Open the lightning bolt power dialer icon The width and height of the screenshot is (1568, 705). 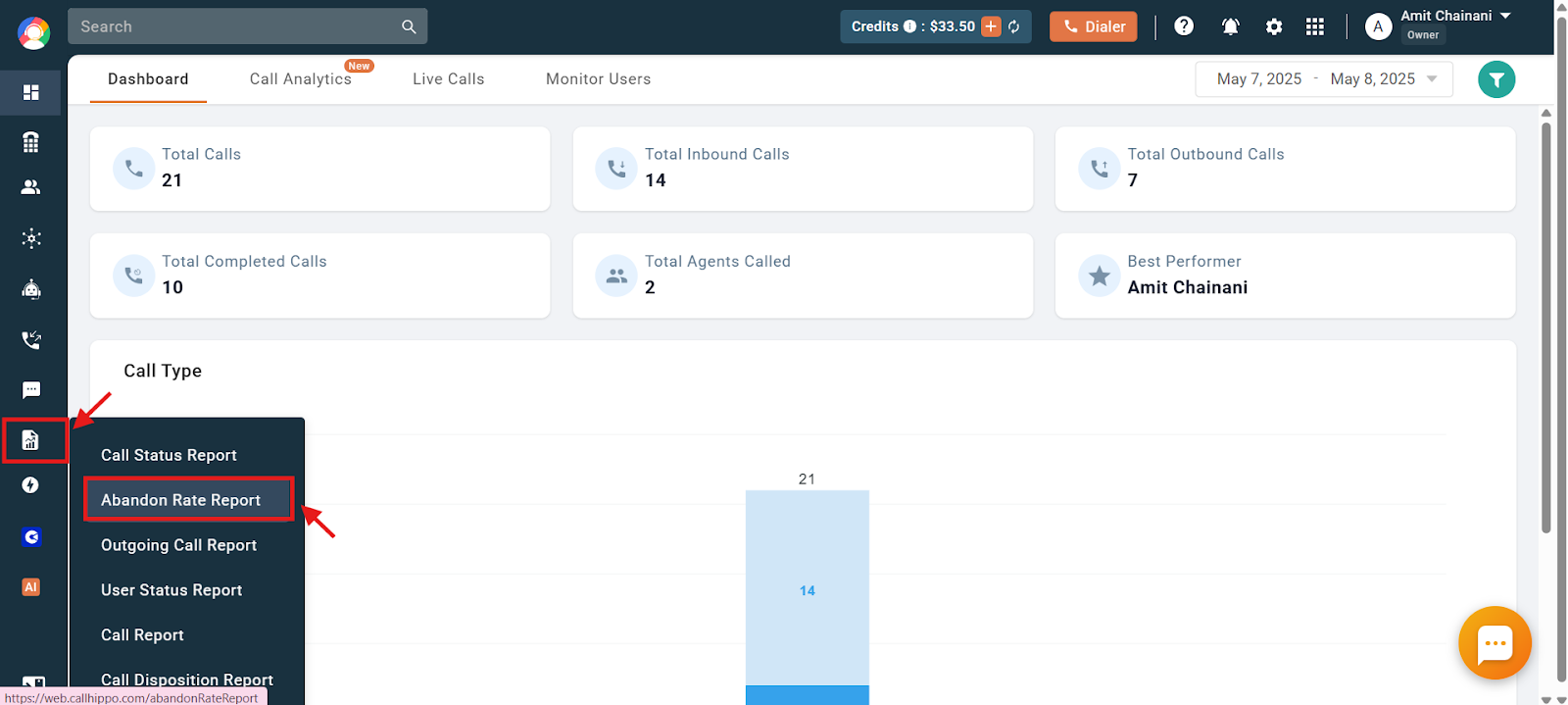pos(31,485)
